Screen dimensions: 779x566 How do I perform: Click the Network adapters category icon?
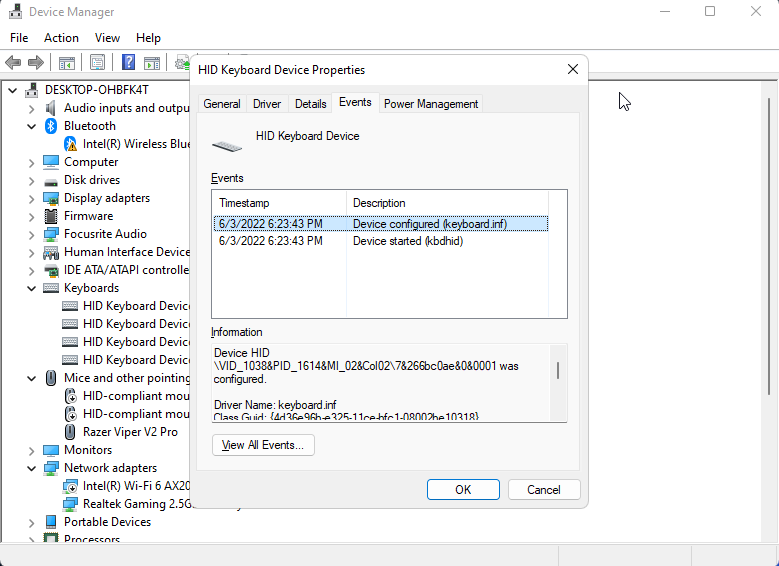pyautogui.click(x=51, y=468)
